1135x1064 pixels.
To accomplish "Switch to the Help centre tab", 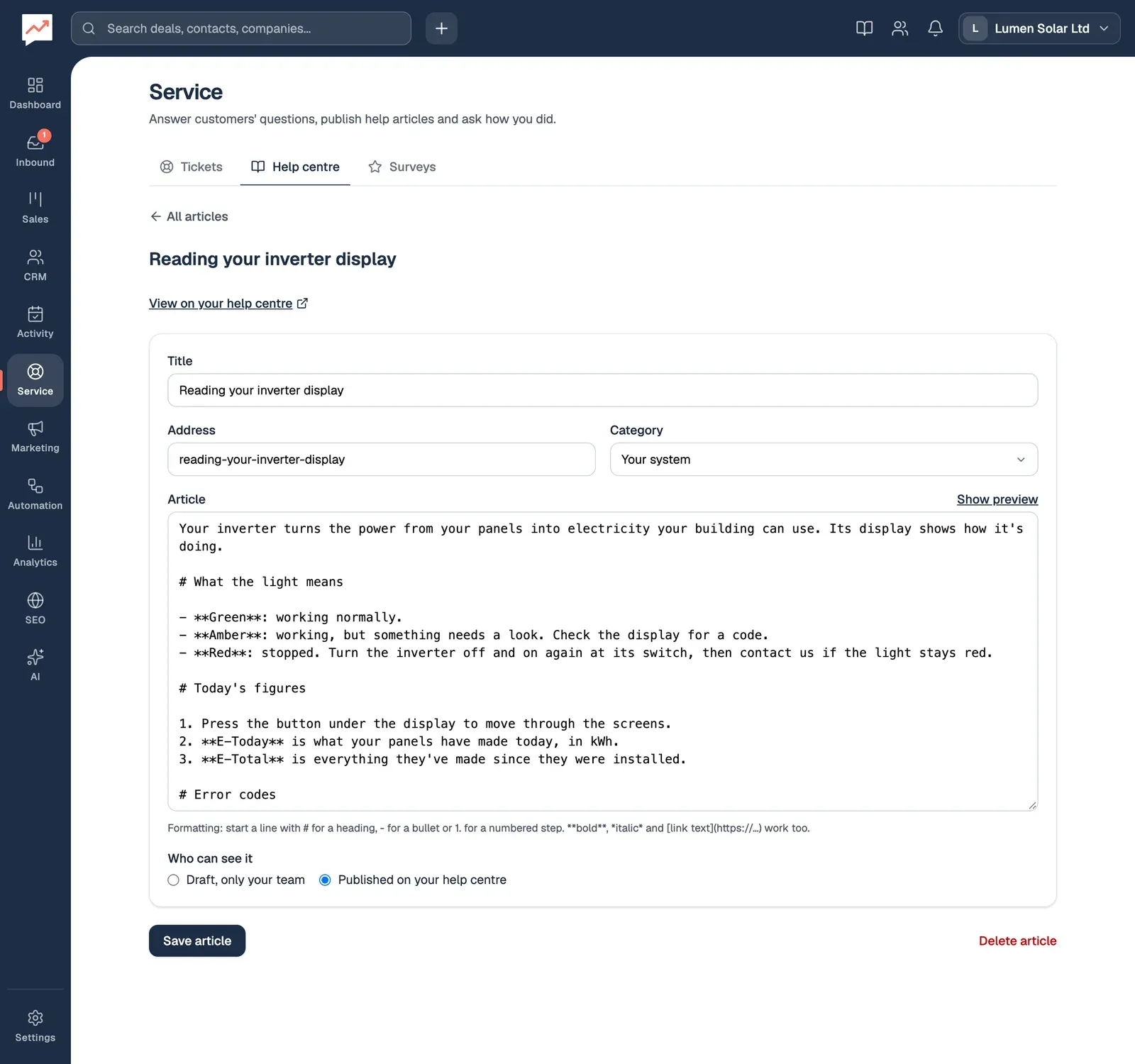I will [295, 167].
